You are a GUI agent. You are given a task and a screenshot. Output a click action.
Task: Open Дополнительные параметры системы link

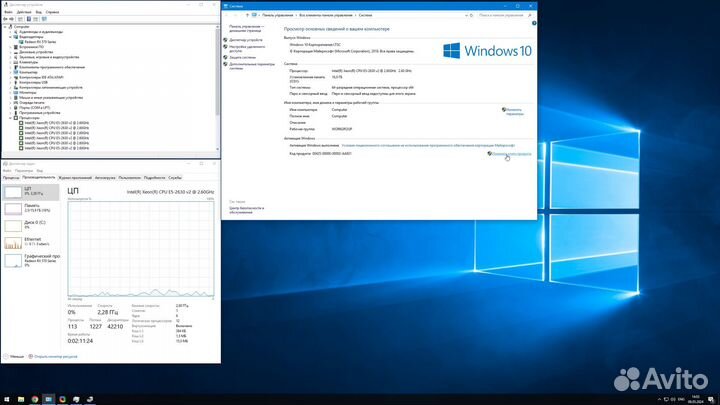252,66
